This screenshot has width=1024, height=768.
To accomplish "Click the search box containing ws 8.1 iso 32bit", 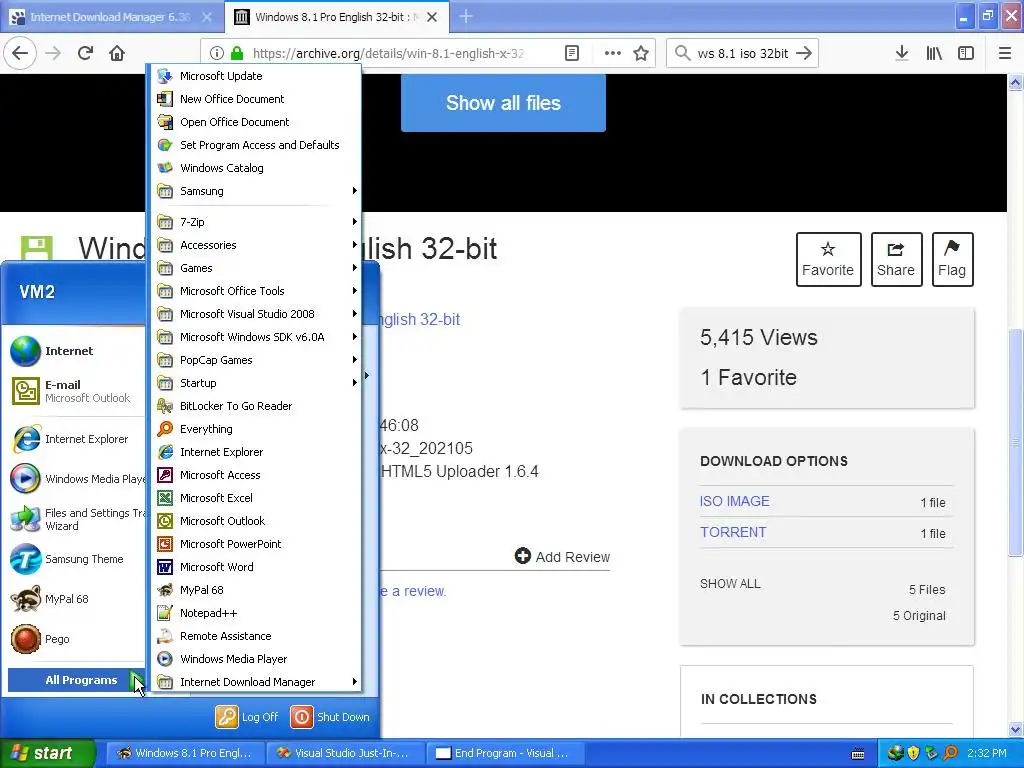I will [743, 54].
